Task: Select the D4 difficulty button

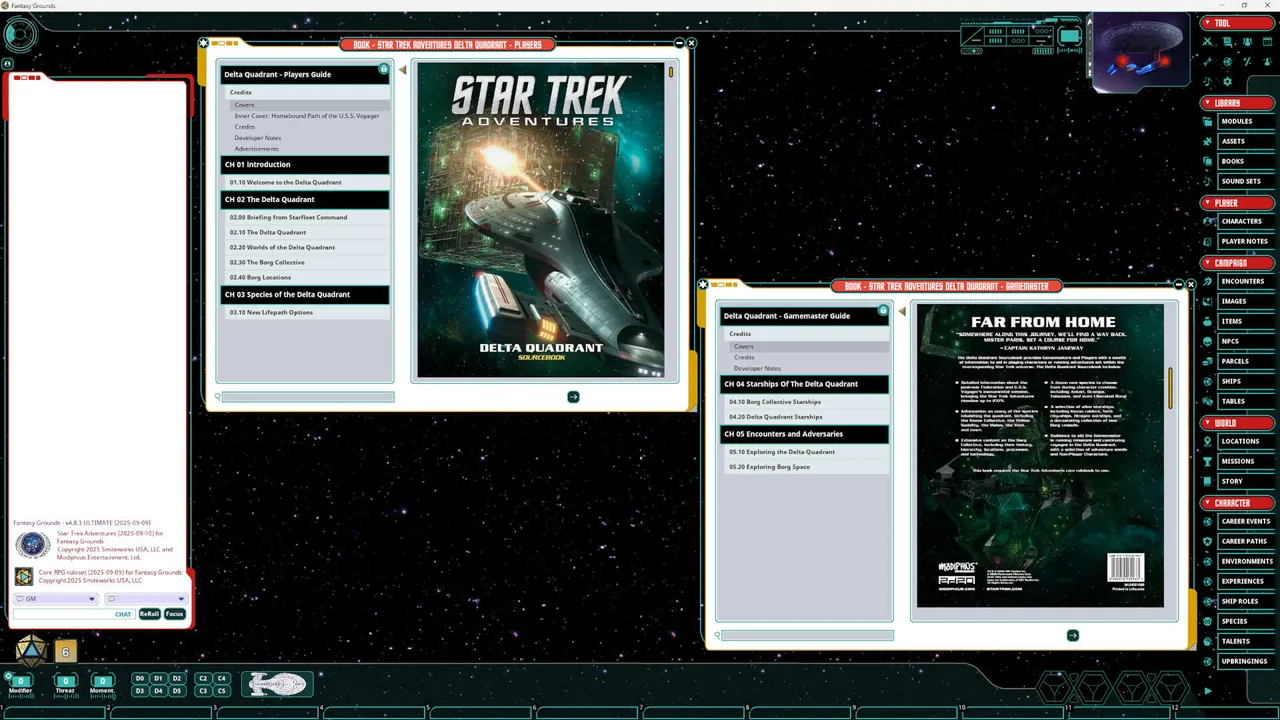Action: [x=158, y=691]
